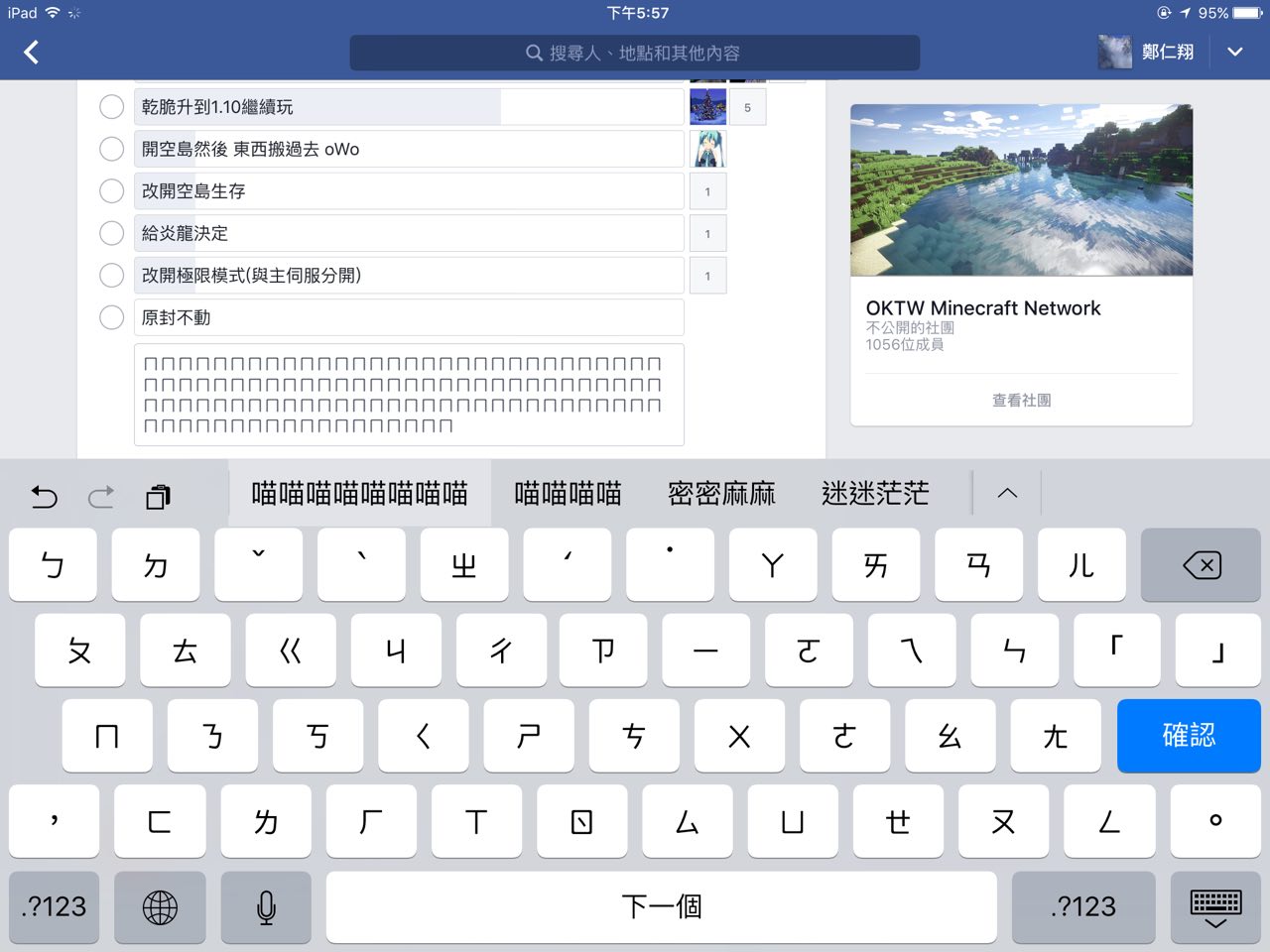Tap the 下一個 space bar key
Screen dimensions: 1270x952
pos(662,907)
